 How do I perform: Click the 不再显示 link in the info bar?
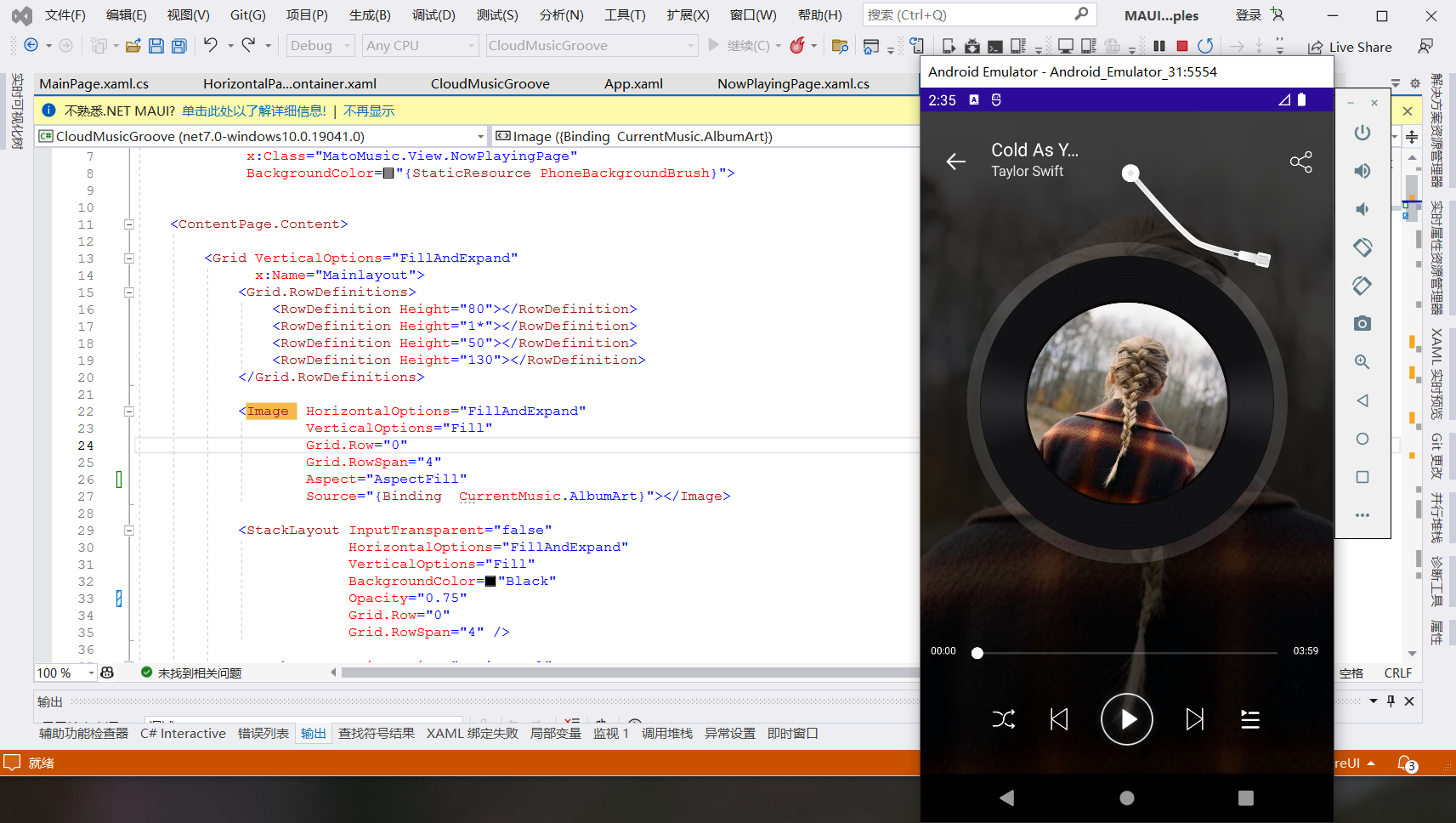(369, 111)
